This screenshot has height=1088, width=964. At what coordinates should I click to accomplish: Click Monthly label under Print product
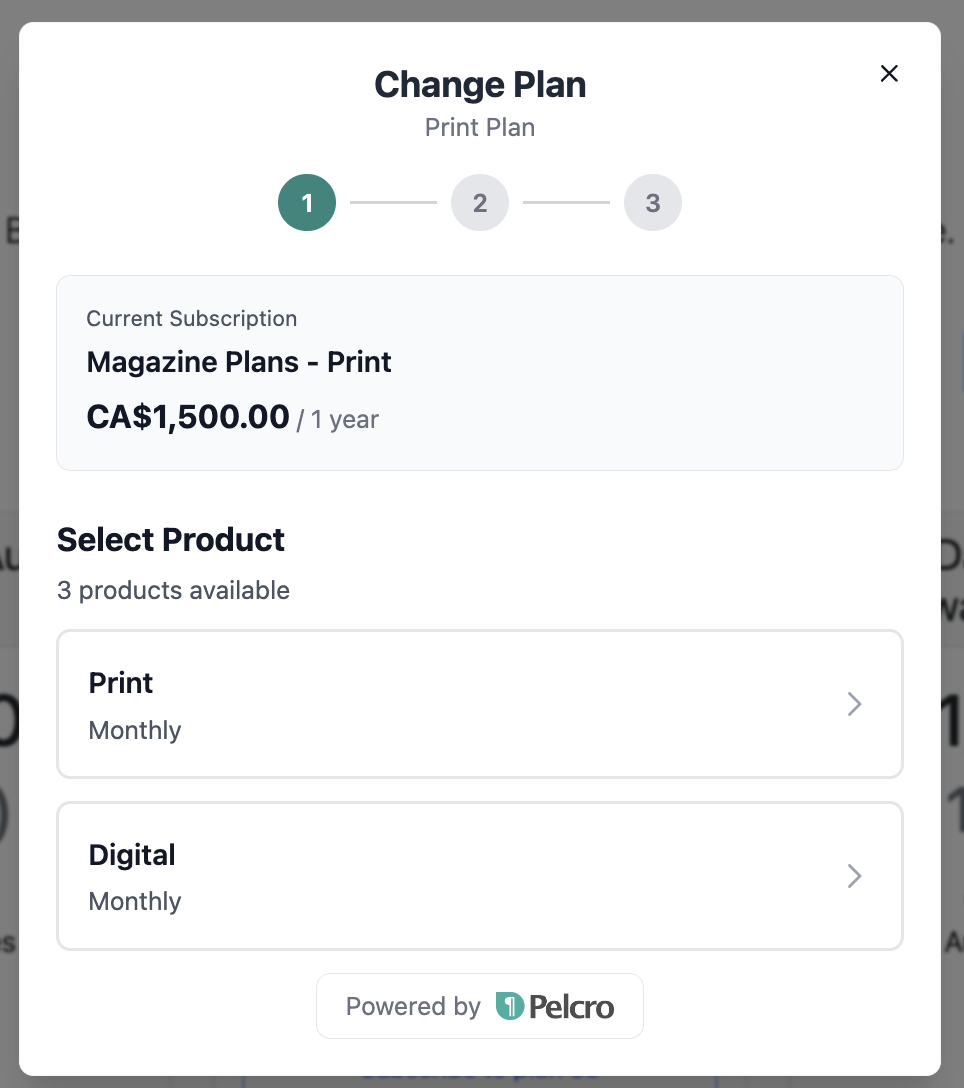click(135, 730)
